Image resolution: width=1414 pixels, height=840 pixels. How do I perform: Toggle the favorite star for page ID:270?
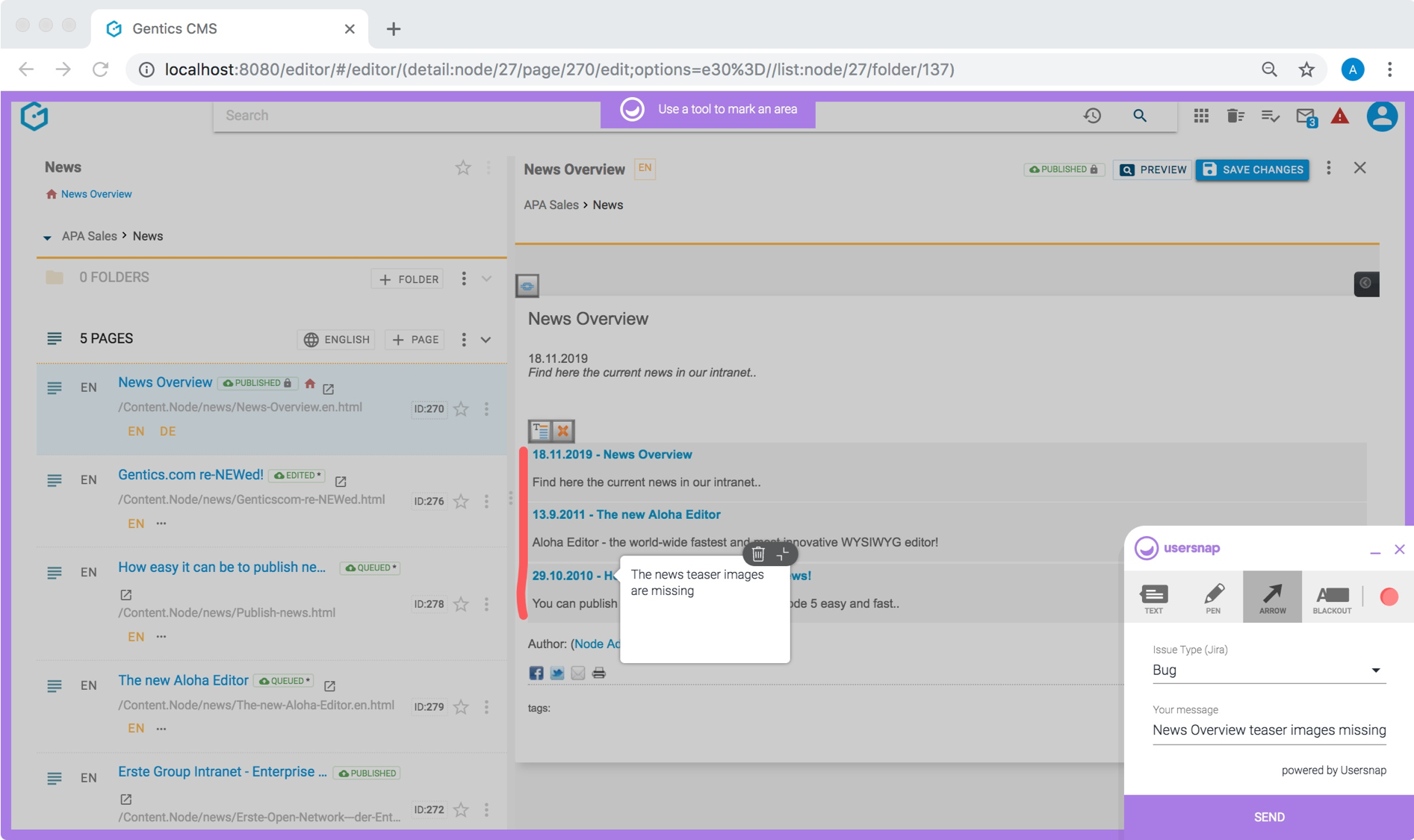click(x=462, y=409)
